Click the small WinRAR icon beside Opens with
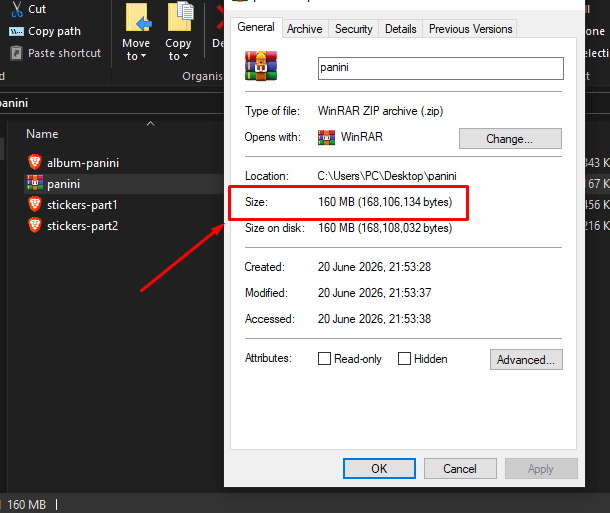The width and height of the screenshot is (610, 513). click(326, 138)
